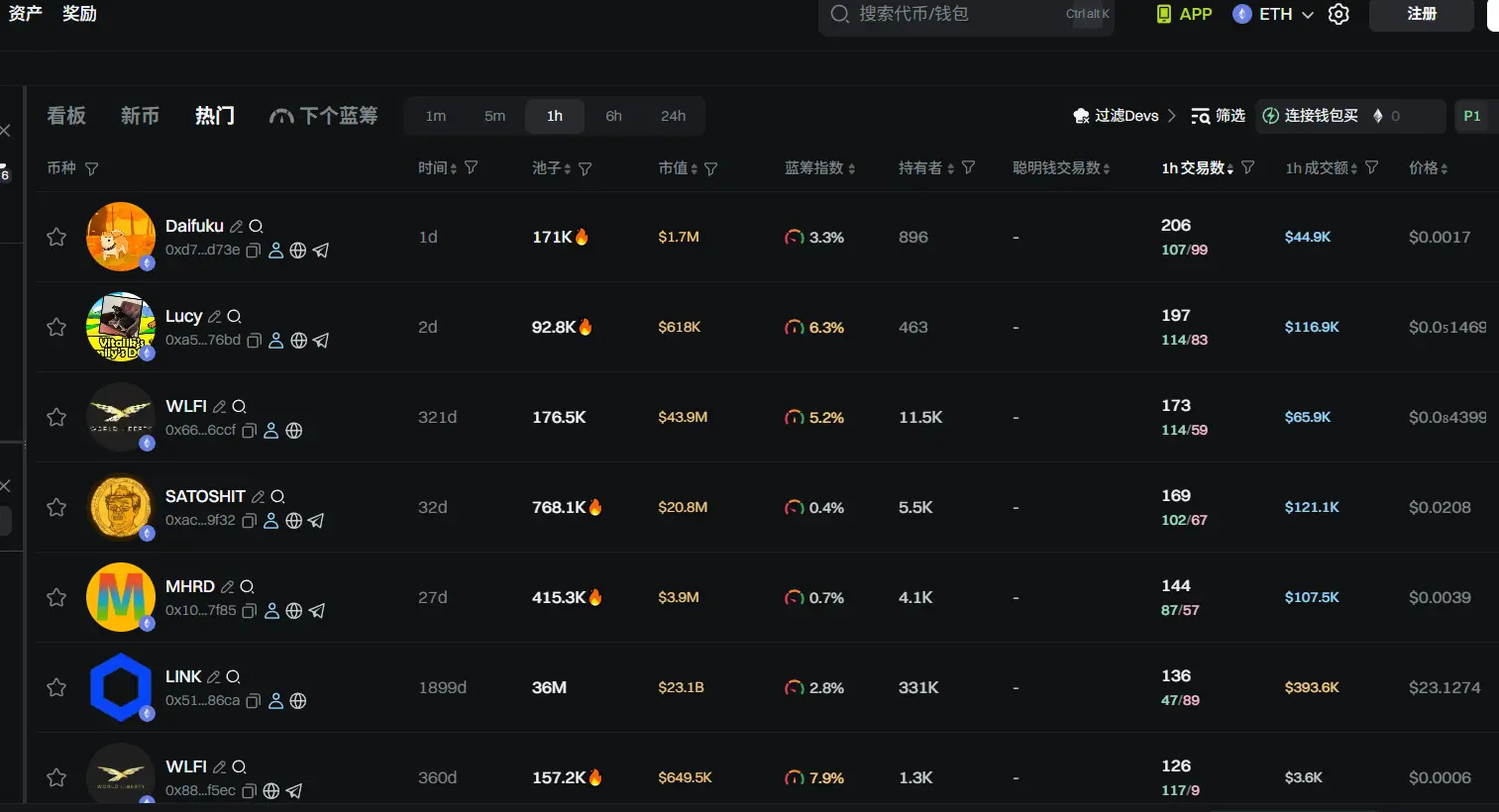Open the 筛选 filter button
Viewport: 1499px width, 812px height.
tap(1218, 116)
